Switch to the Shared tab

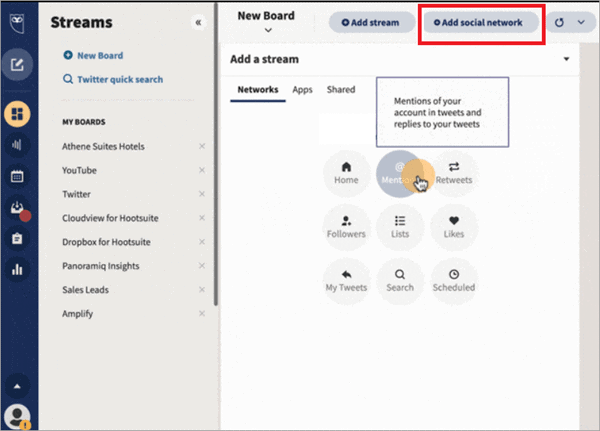[x=341, y=90]
